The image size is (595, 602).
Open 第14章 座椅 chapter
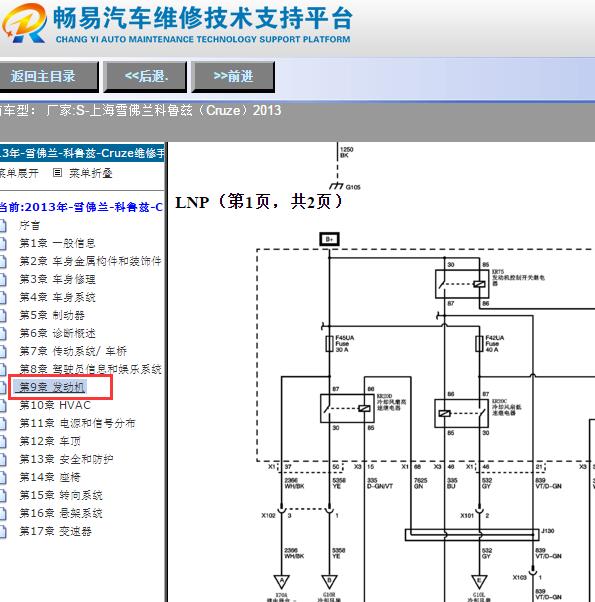point(50,477)
